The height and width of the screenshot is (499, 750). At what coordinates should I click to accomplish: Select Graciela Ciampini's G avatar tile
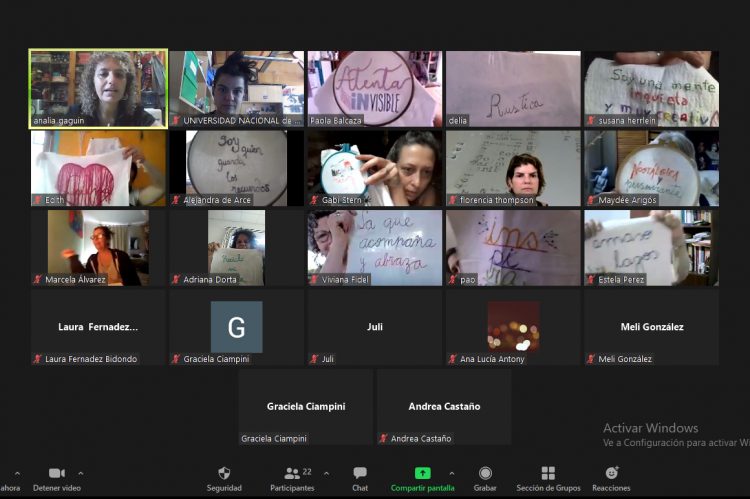236,327
